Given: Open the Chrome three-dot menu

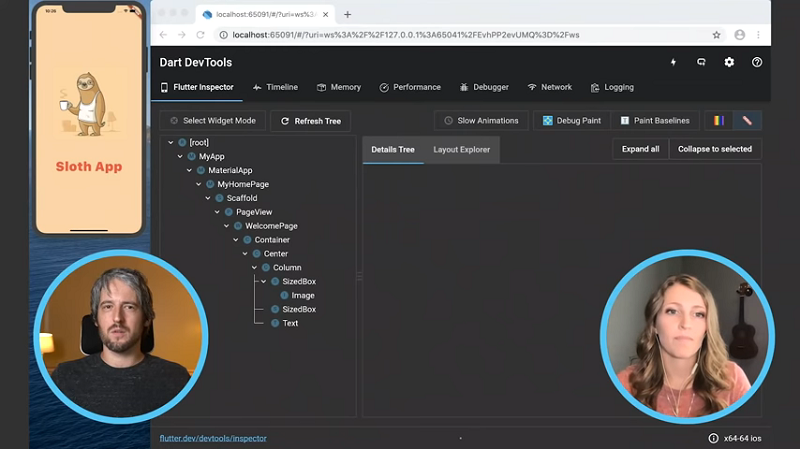Looking at the screenshot, I should pos(758,35).
